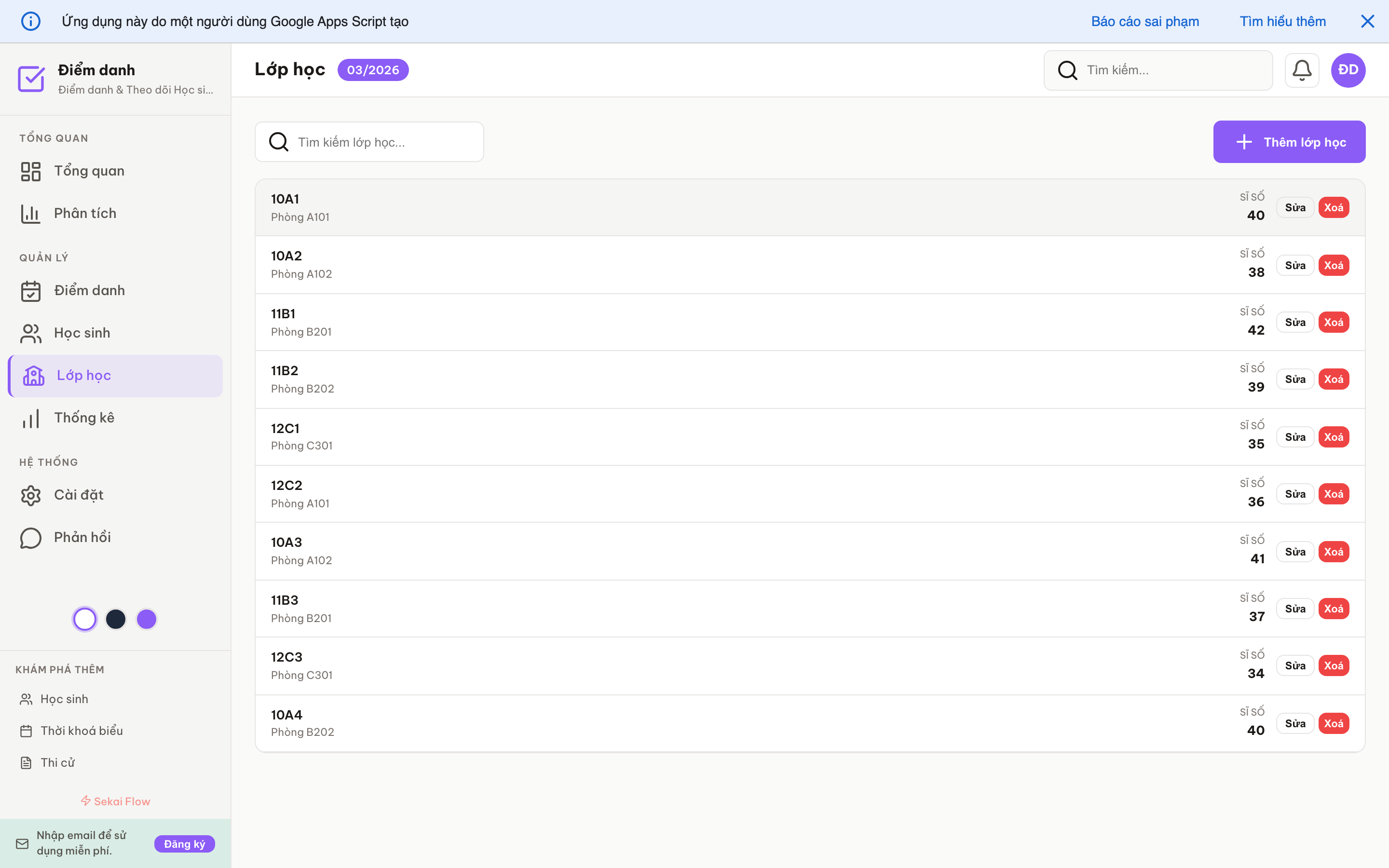Enable the purple theme circle

146,619
